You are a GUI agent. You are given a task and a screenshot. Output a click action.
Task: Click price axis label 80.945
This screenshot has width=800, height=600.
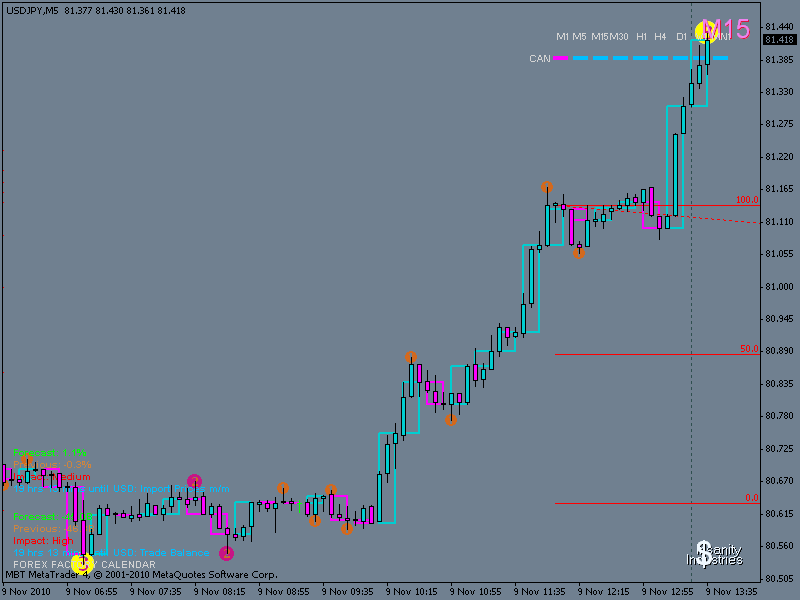[x=779, y=319]
